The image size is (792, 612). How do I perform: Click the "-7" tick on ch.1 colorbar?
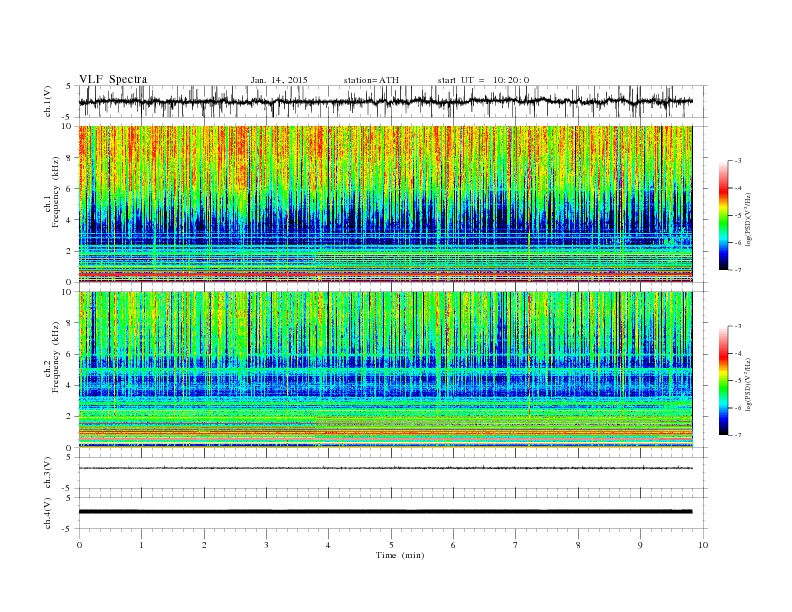pos(737,270)
